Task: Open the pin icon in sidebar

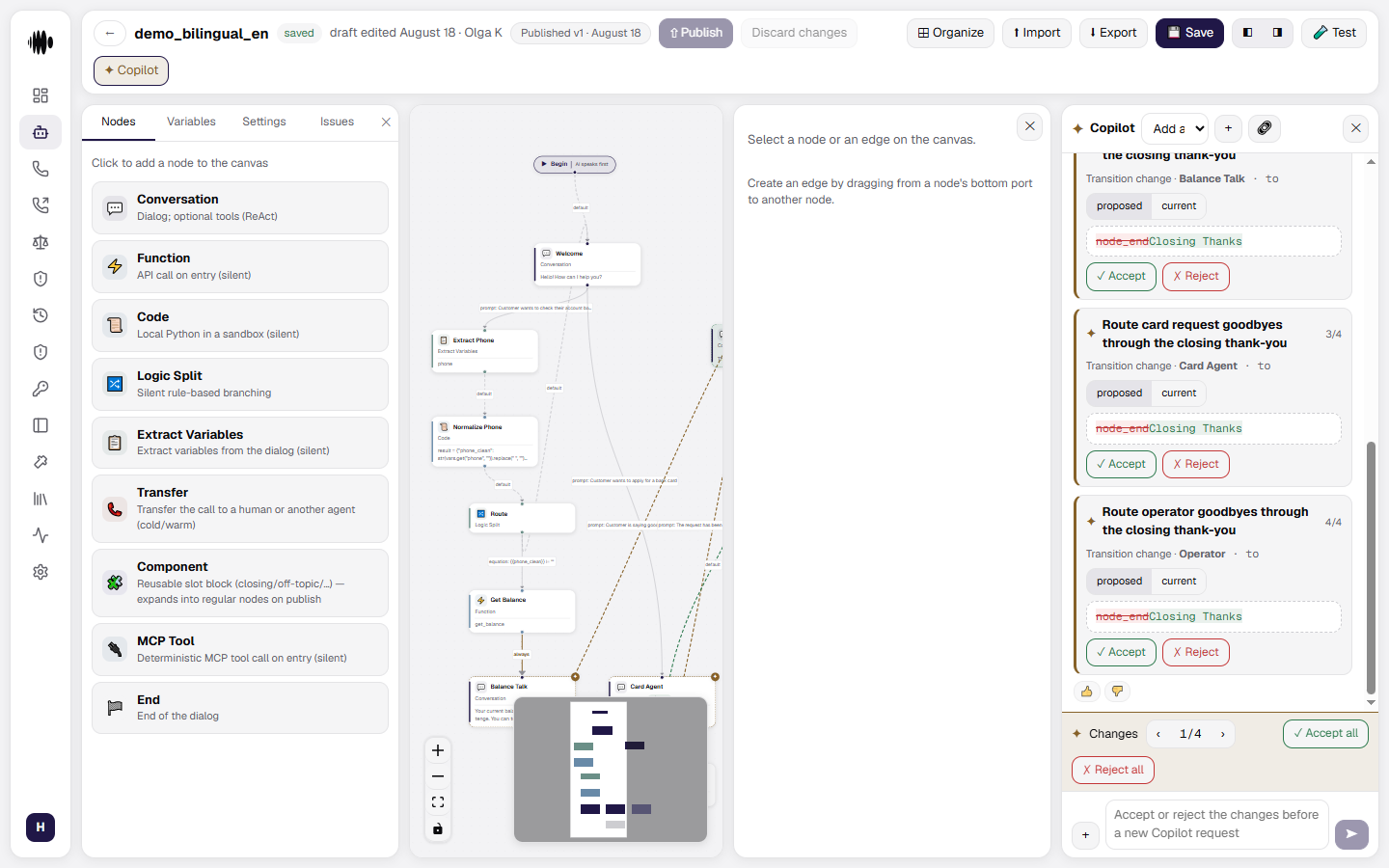Action: pos(41,462)
